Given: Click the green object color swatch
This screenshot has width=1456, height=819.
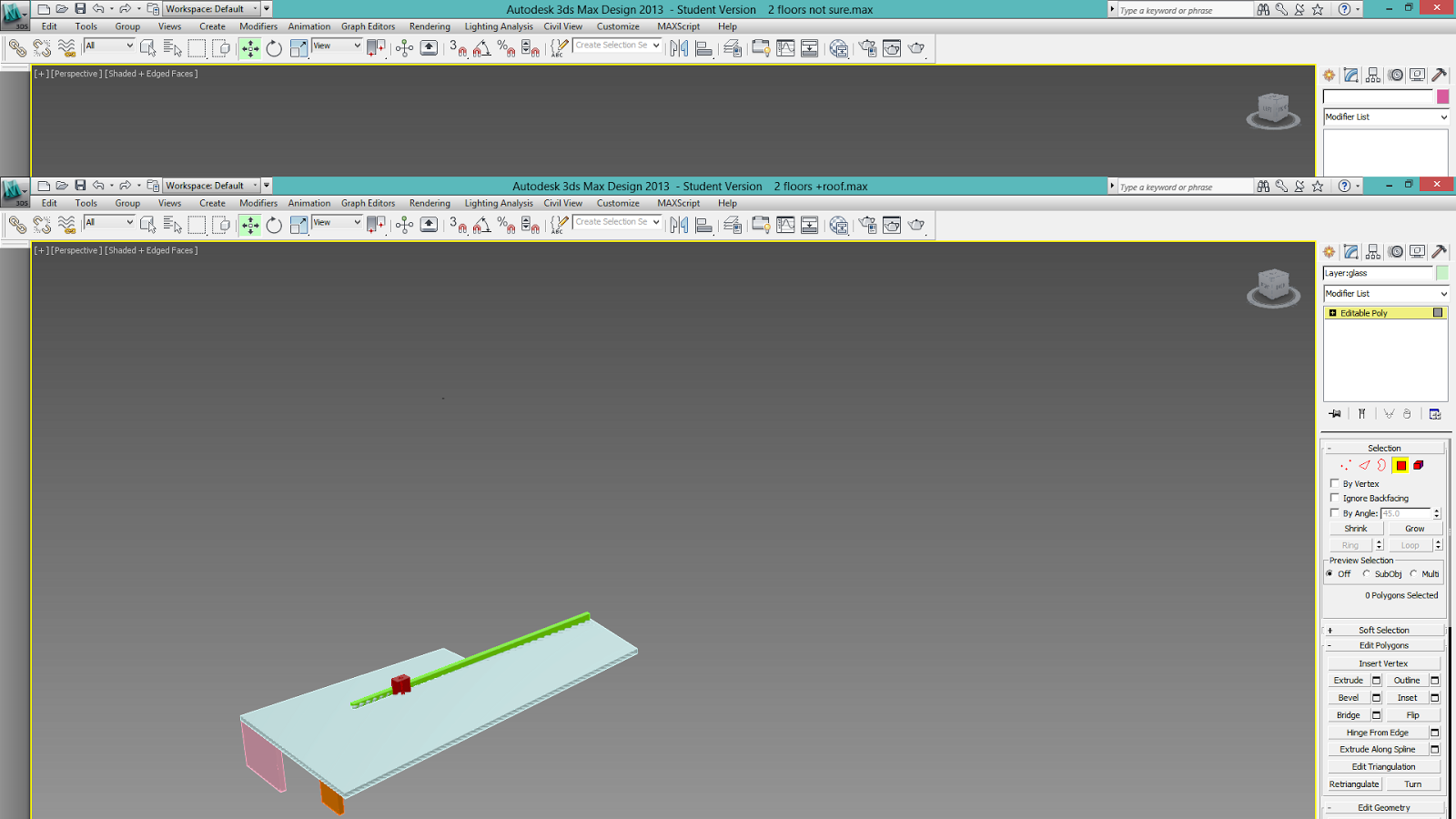Looking at the screenshot, I should 1442,272.
